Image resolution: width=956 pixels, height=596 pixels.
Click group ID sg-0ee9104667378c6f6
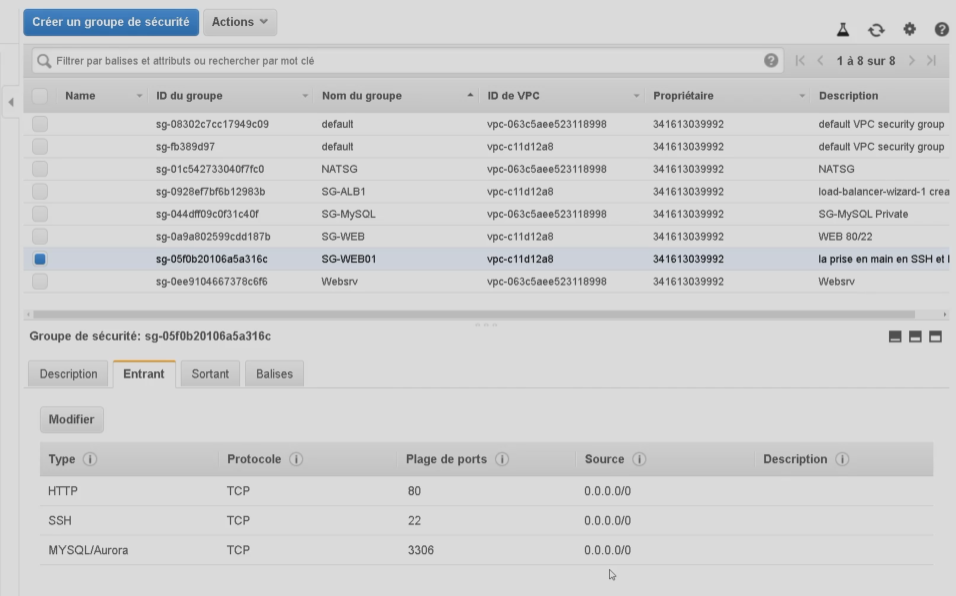[x=212, y=282]
